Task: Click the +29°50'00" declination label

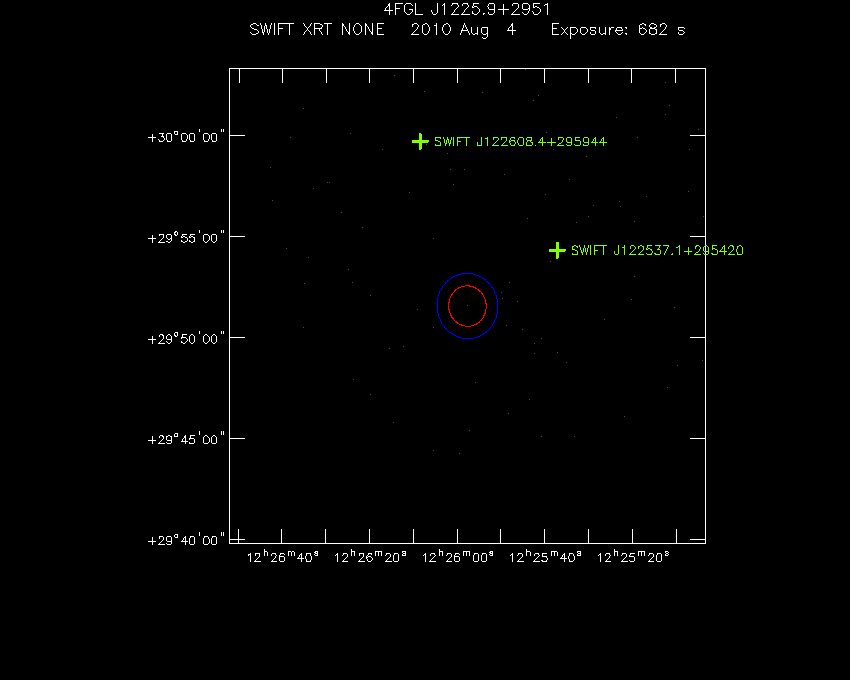Action: [186, 338]
